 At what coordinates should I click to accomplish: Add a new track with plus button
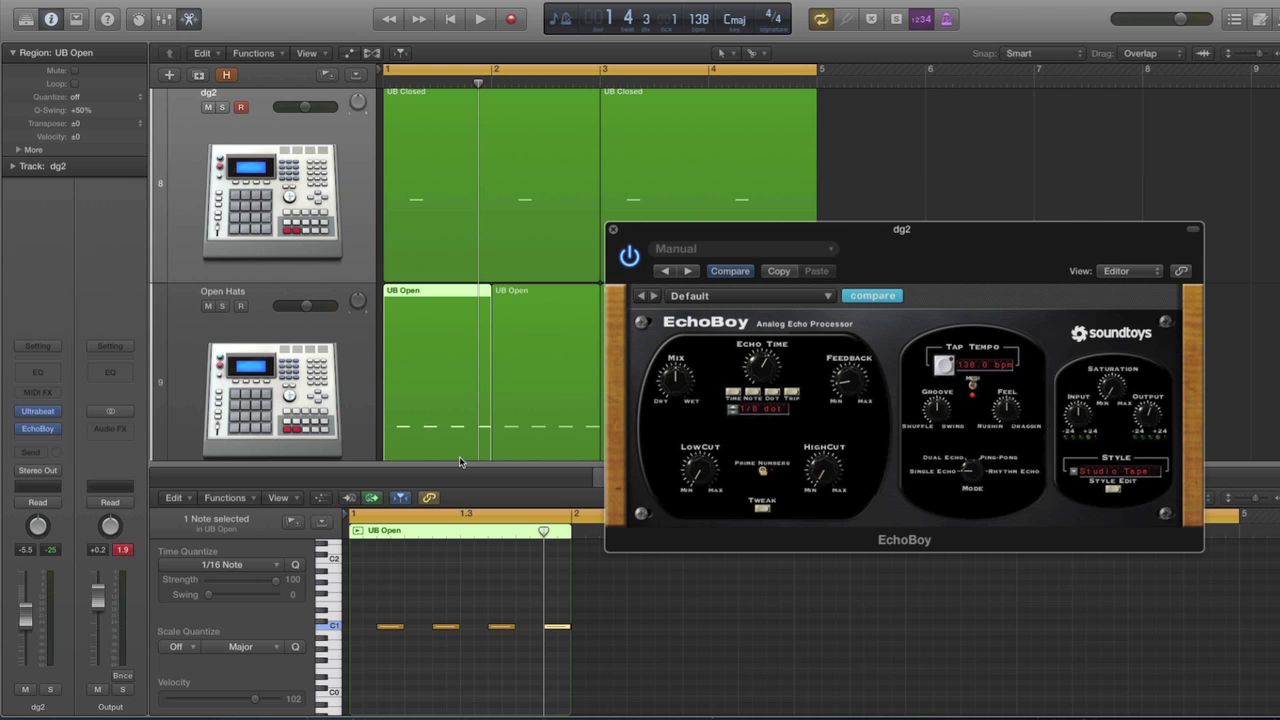click(169, 75)
